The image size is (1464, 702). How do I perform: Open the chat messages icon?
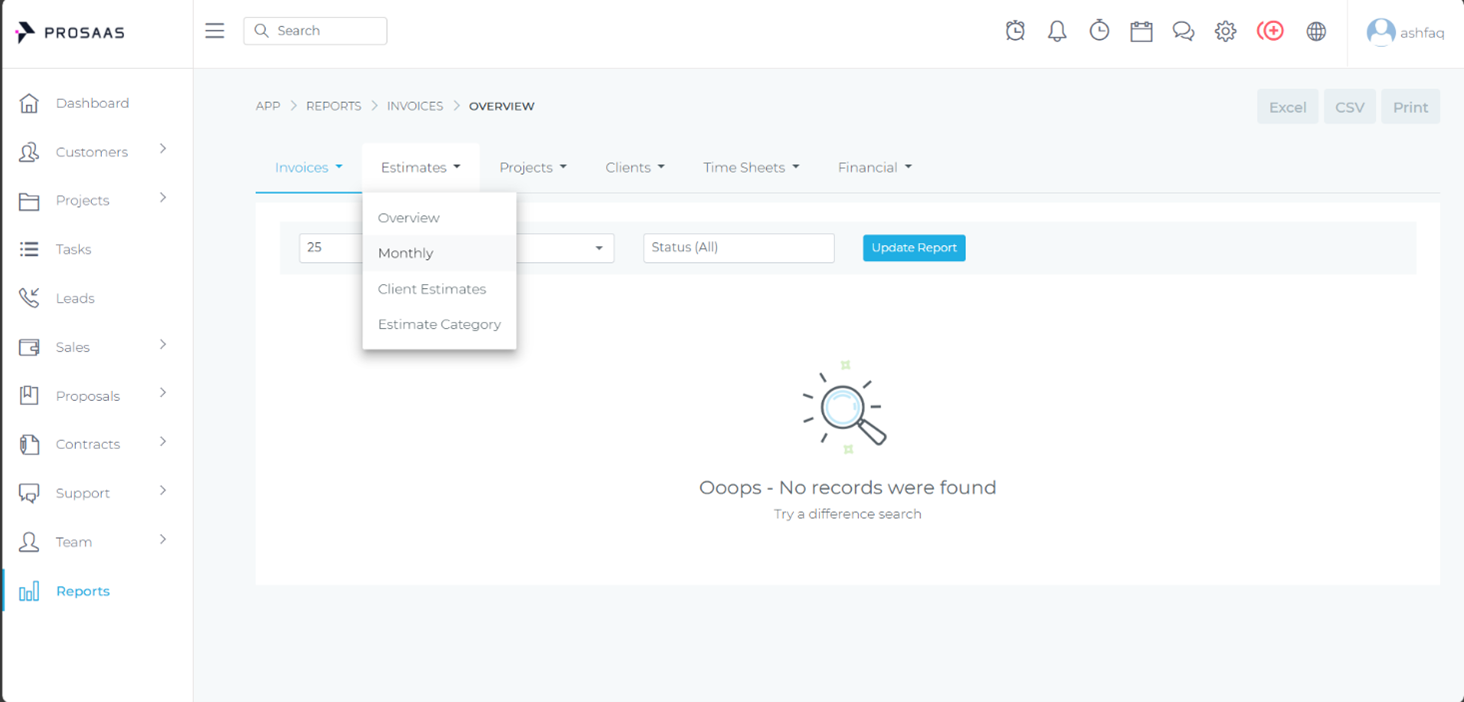pyautogui.click(x=1183, y=31)
